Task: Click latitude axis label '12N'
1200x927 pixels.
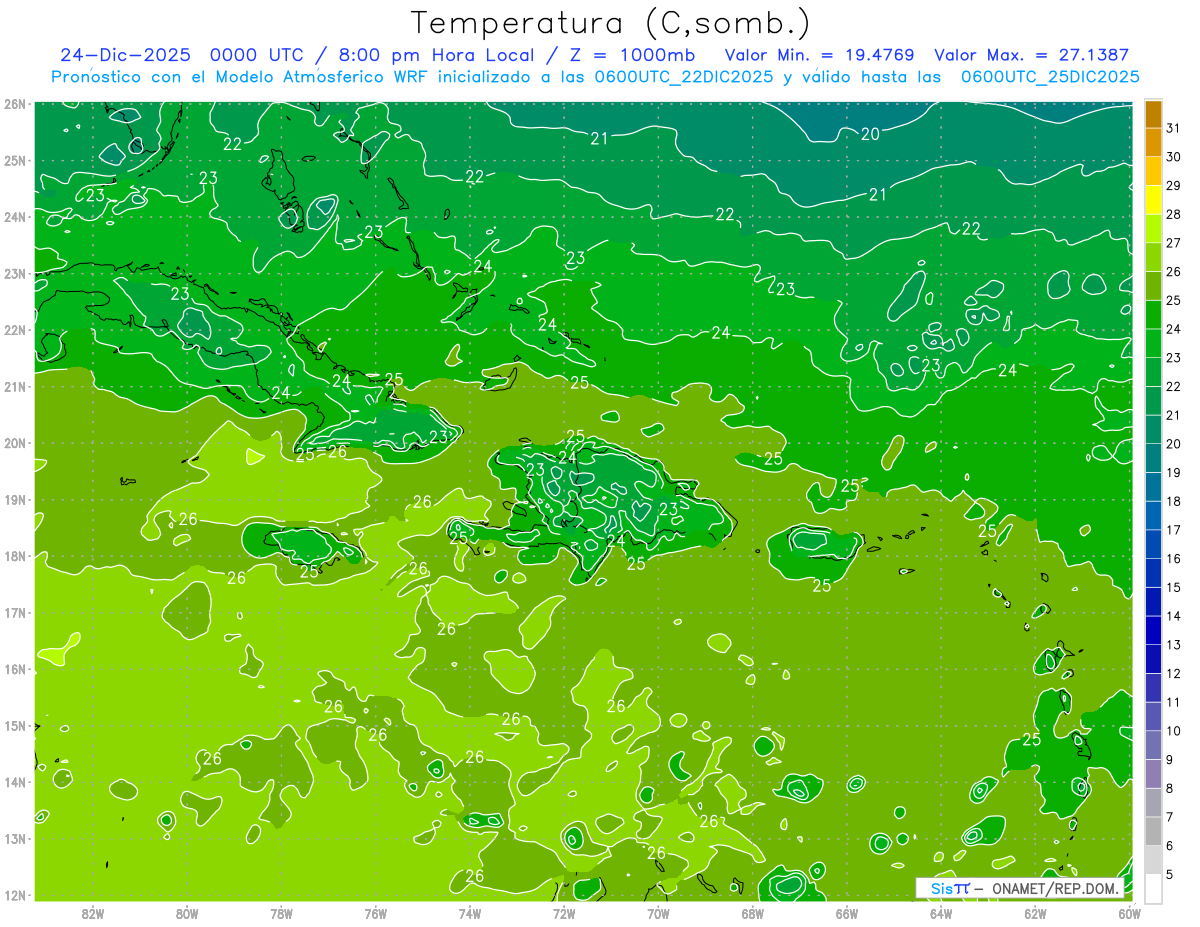Action: 15,895
